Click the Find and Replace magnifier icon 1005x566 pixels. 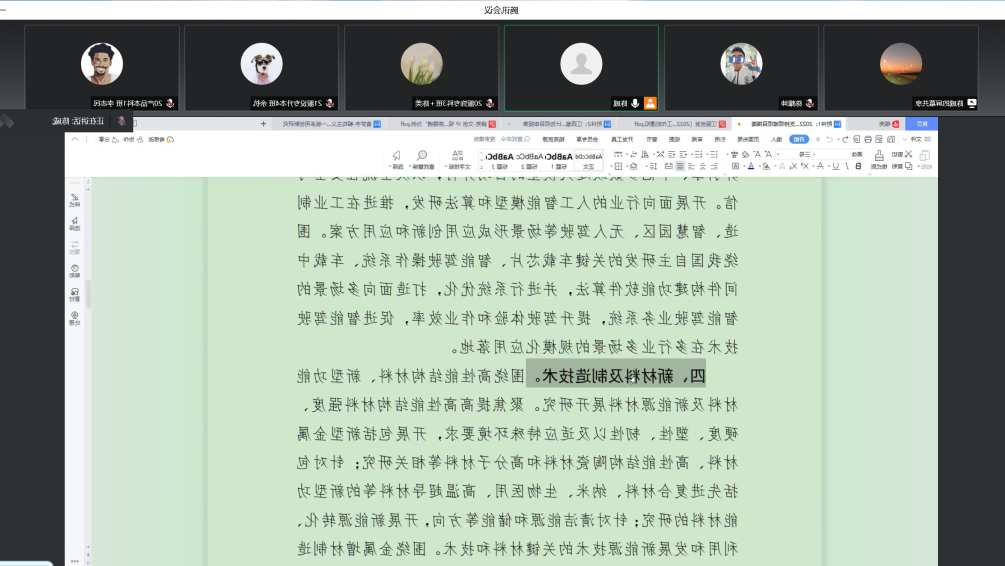coord(422,156)
